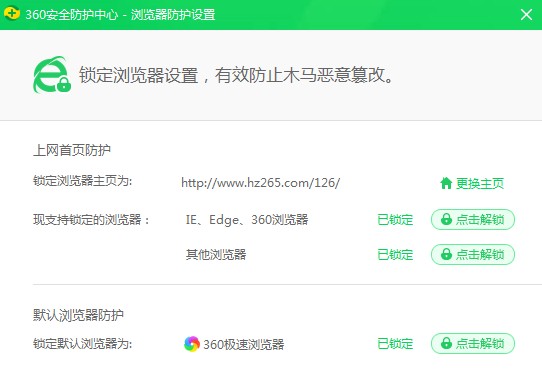The height and width of the screenshot is (384, 542).
Task: Click the 360极速浏览器 colorful icon
Action: 192,344
